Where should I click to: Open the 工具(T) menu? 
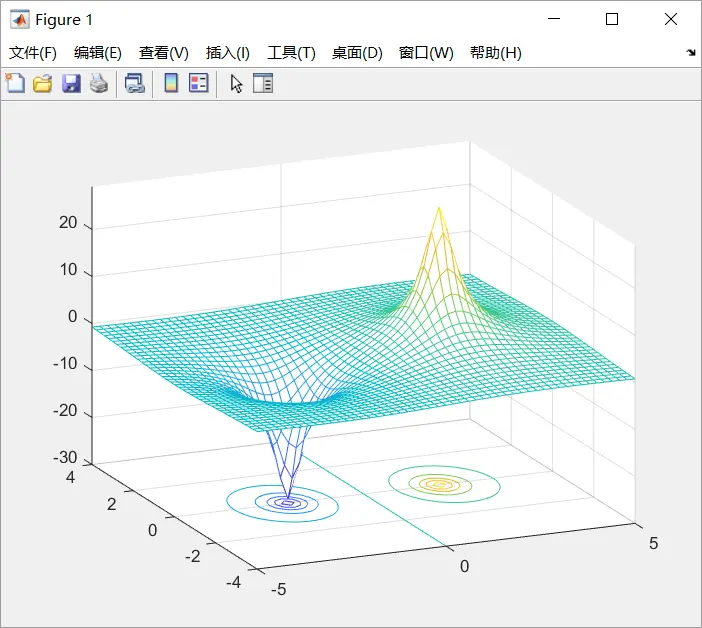point(291,53)
